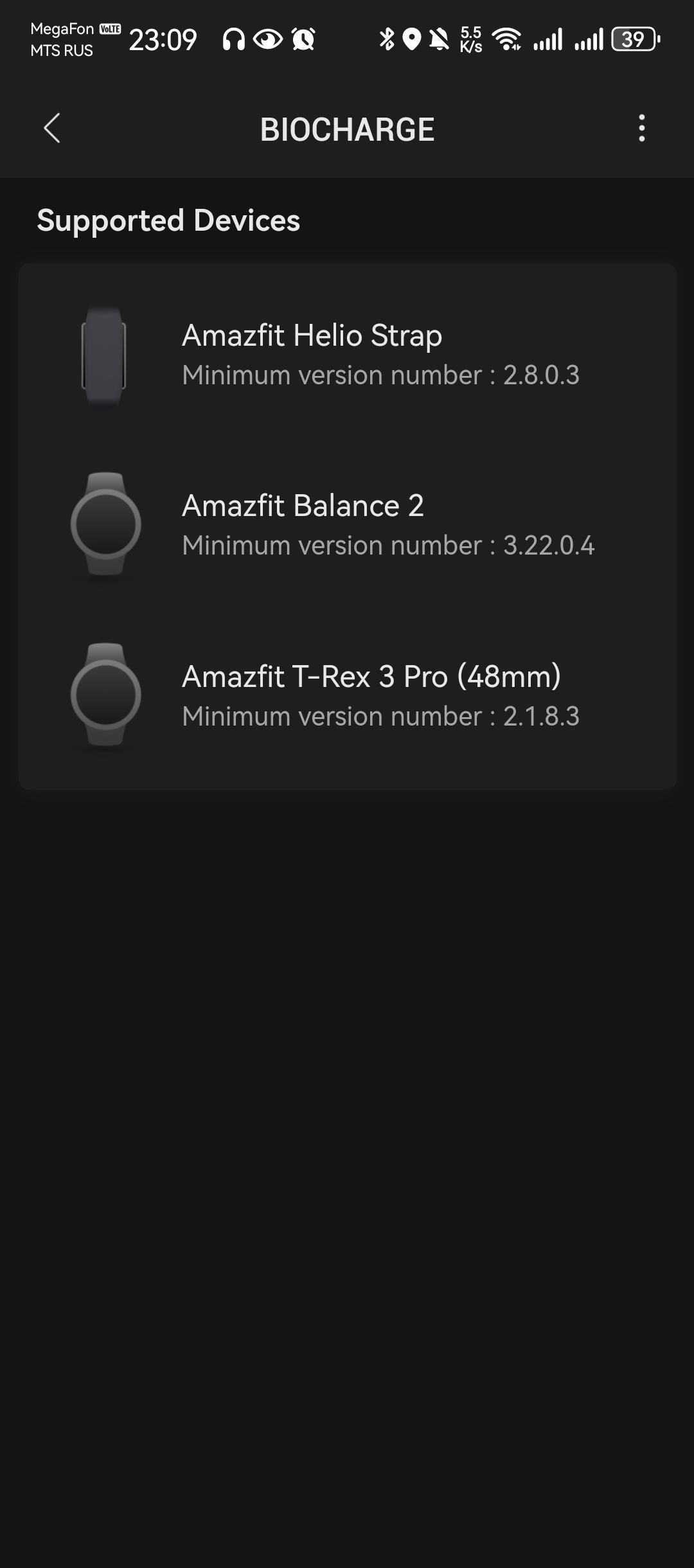Tap the location pin status icon
This screenshot has height=1568, width=694.
[x=412, y=39]
